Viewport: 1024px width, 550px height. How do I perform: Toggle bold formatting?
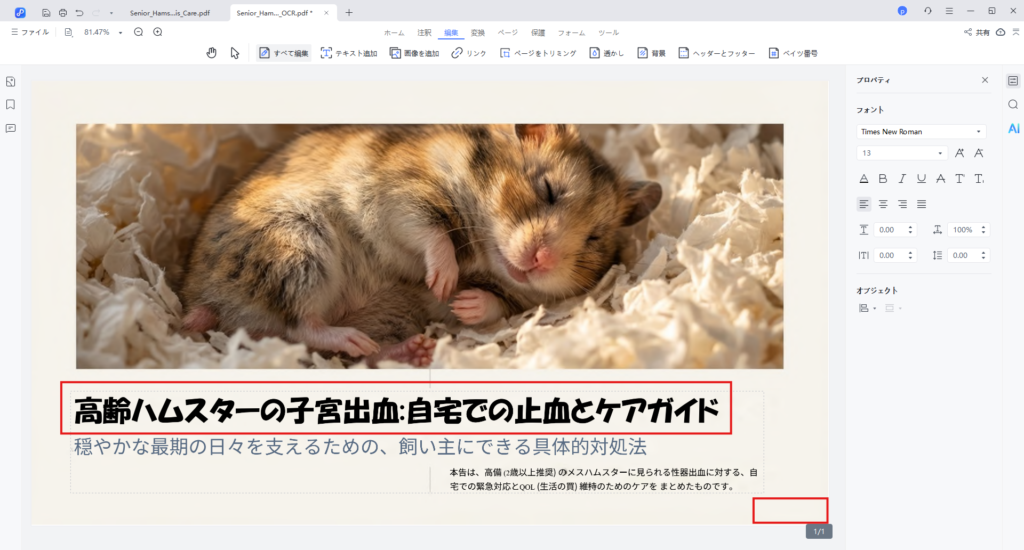pyautogui.click(x=883, y=179)
